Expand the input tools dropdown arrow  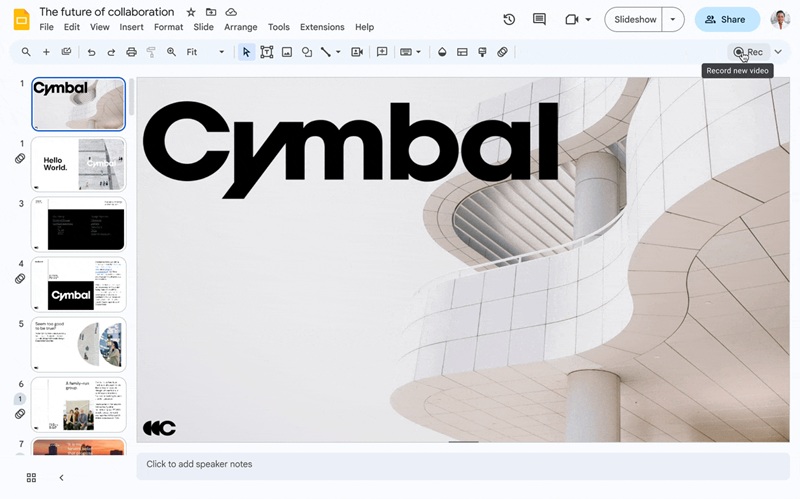[x=418, y=52]
